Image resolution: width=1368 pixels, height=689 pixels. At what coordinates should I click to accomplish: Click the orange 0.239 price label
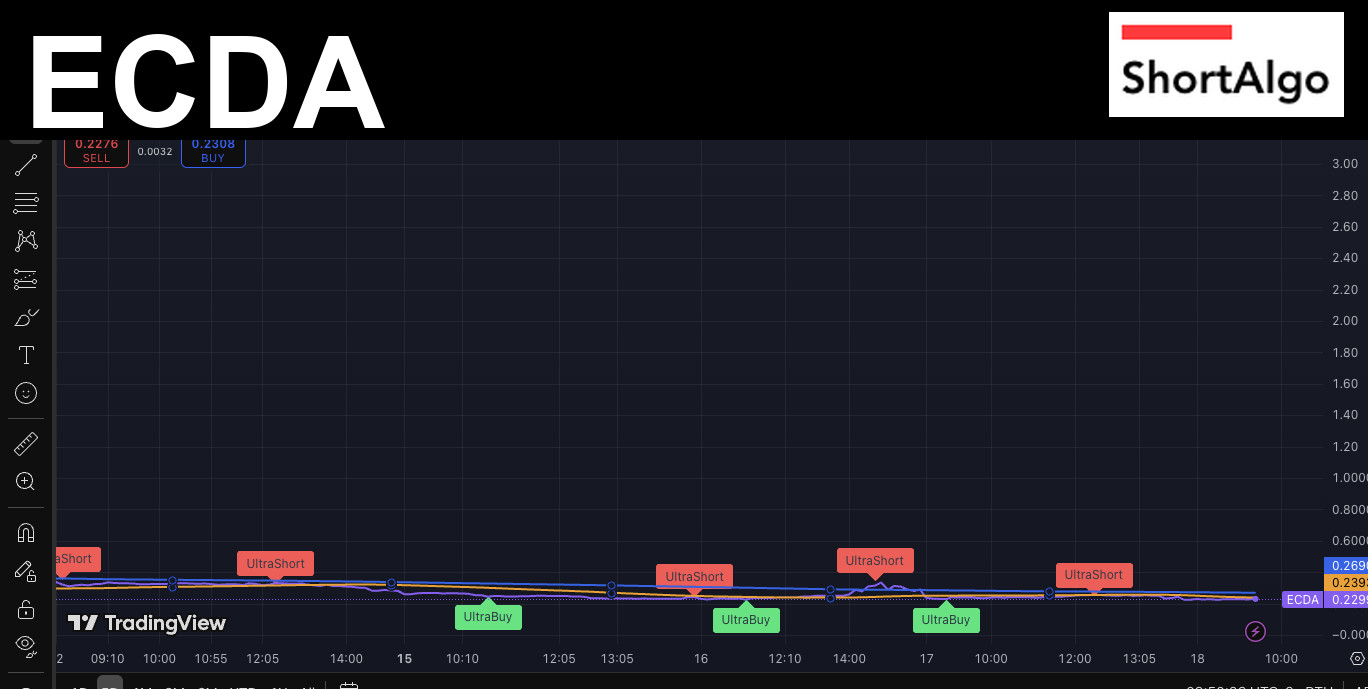pyautogui.click(x=1345, y=583)
